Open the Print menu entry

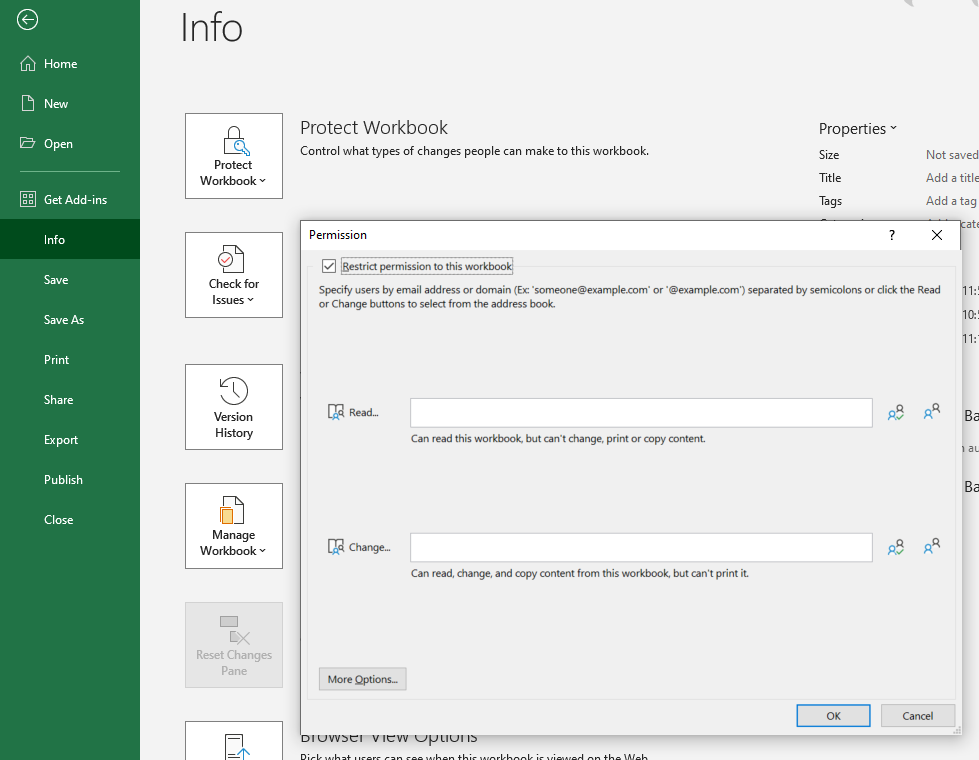(56, 359)
